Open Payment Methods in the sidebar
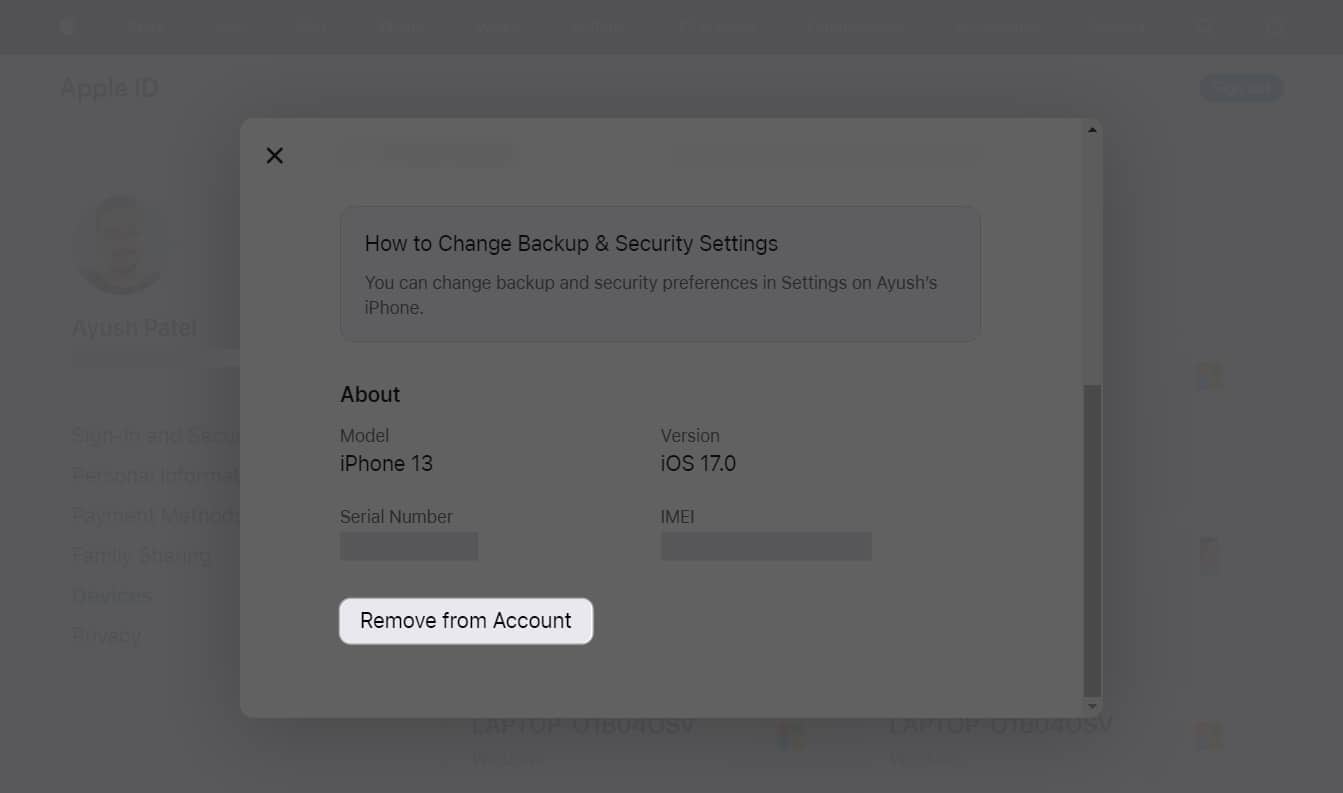This screenshot has height=793, width=1343. 156,515
